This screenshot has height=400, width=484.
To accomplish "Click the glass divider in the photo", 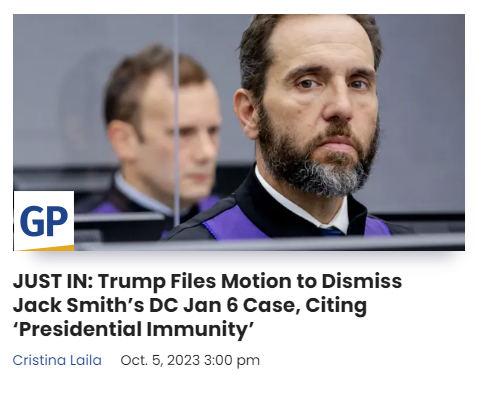I will tap(176, 120).
